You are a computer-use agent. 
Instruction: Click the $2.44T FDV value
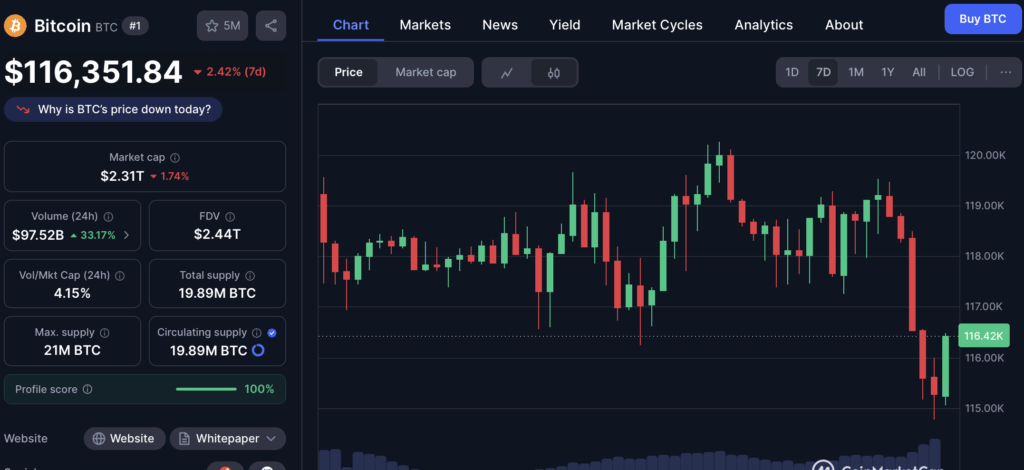coord(217,234)
